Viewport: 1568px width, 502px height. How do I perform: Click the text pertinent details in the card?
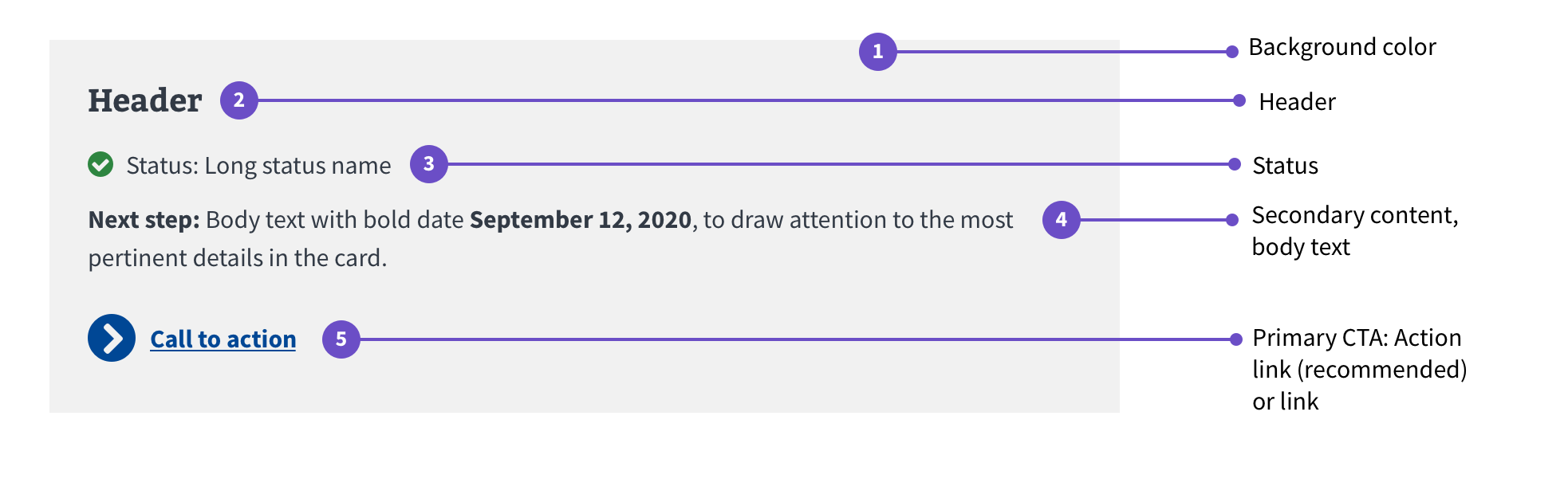238,258
